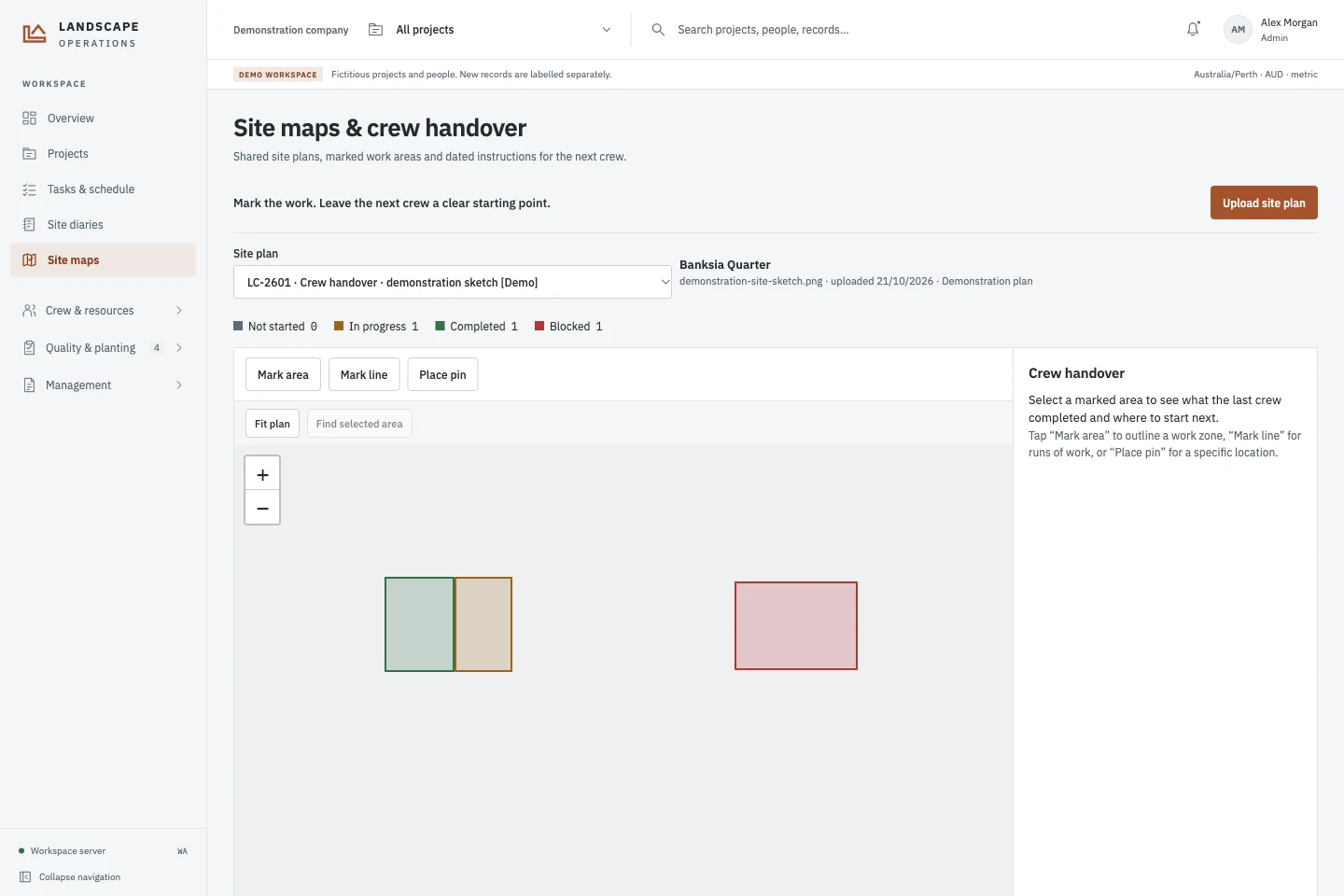Select the green completed area on the plan
The height and width of the screenshot is (896, 1344).
(419, 624)
